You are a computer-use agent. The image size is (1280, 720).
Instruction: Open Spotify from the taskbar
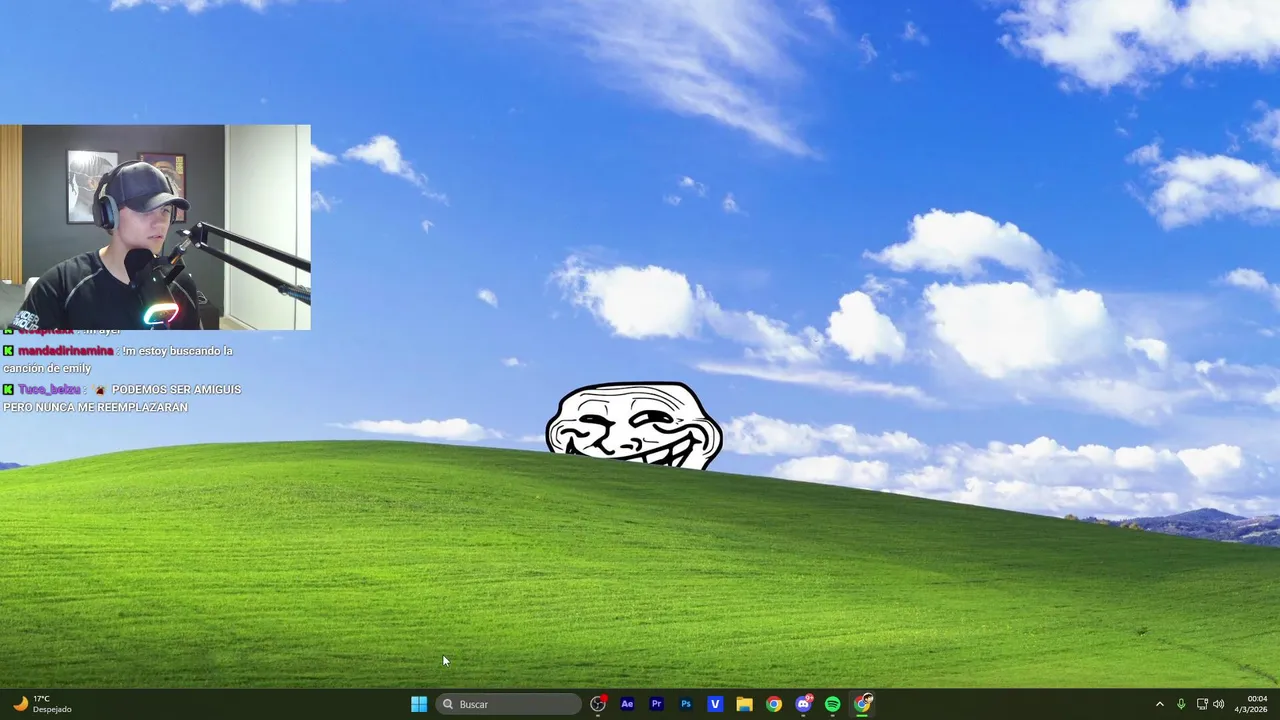[833, 704]
